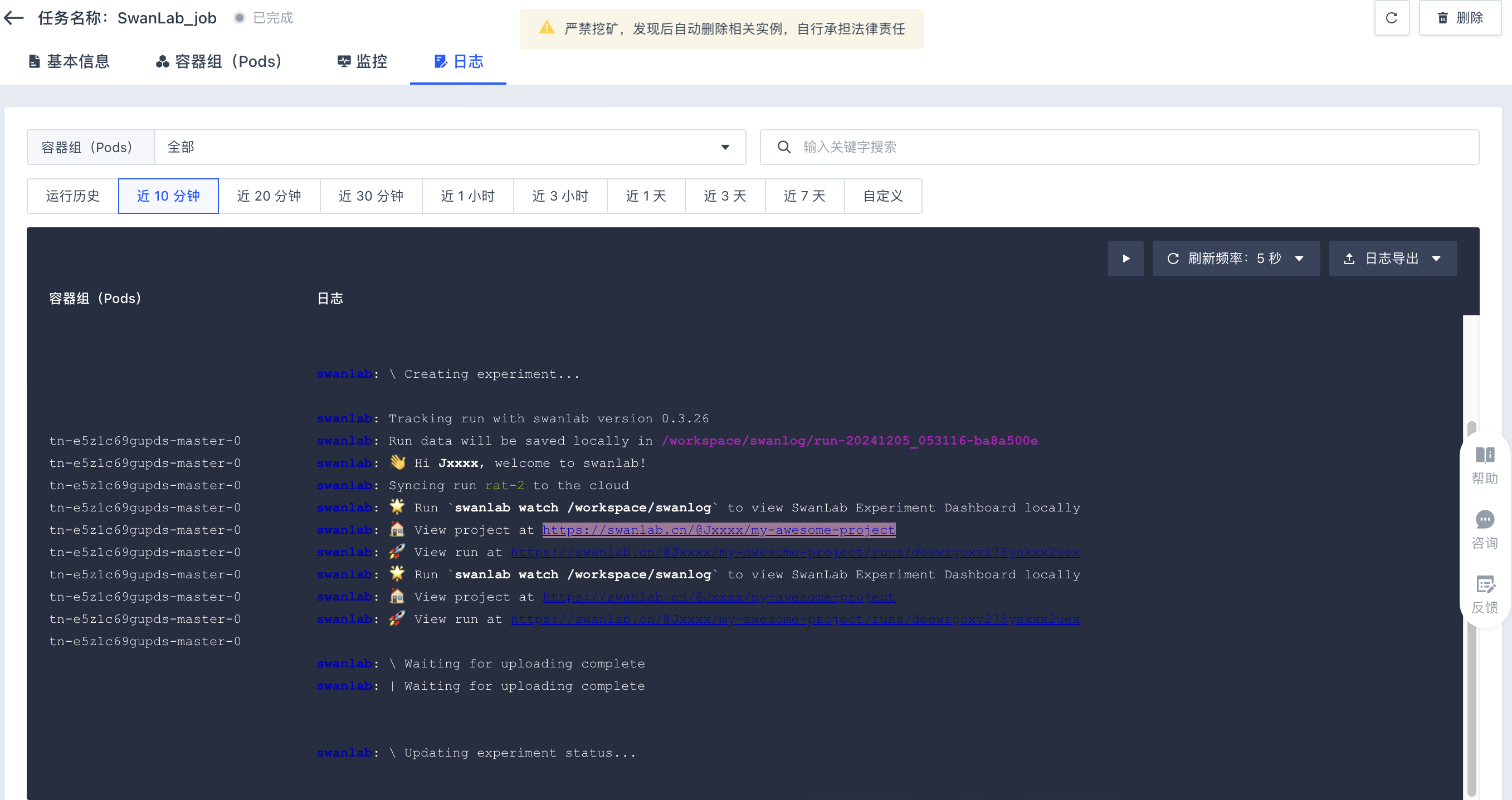Image resolution: width=1512 pixels, height=800 pixels.
Task: Expand the Pods 全部 dropdown
Action: pos(450,147)
